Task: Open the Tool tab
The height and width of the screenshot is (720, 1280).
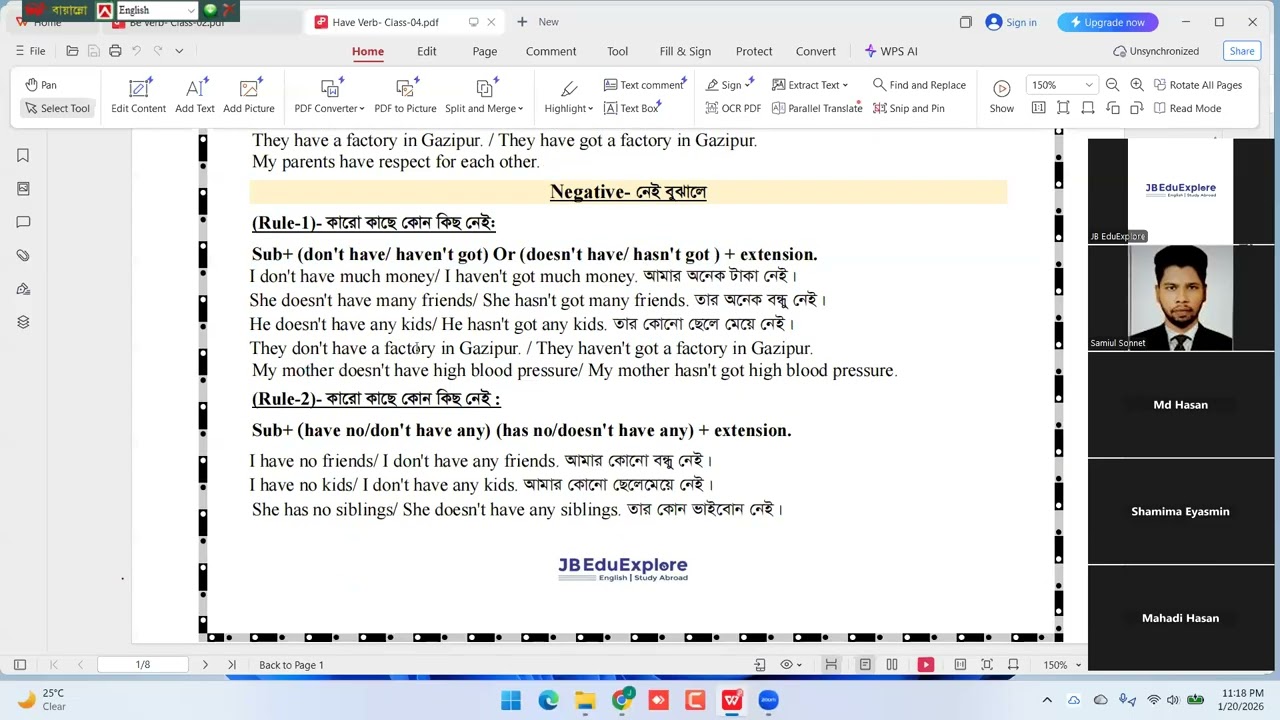Action: (x=618, y=51)
